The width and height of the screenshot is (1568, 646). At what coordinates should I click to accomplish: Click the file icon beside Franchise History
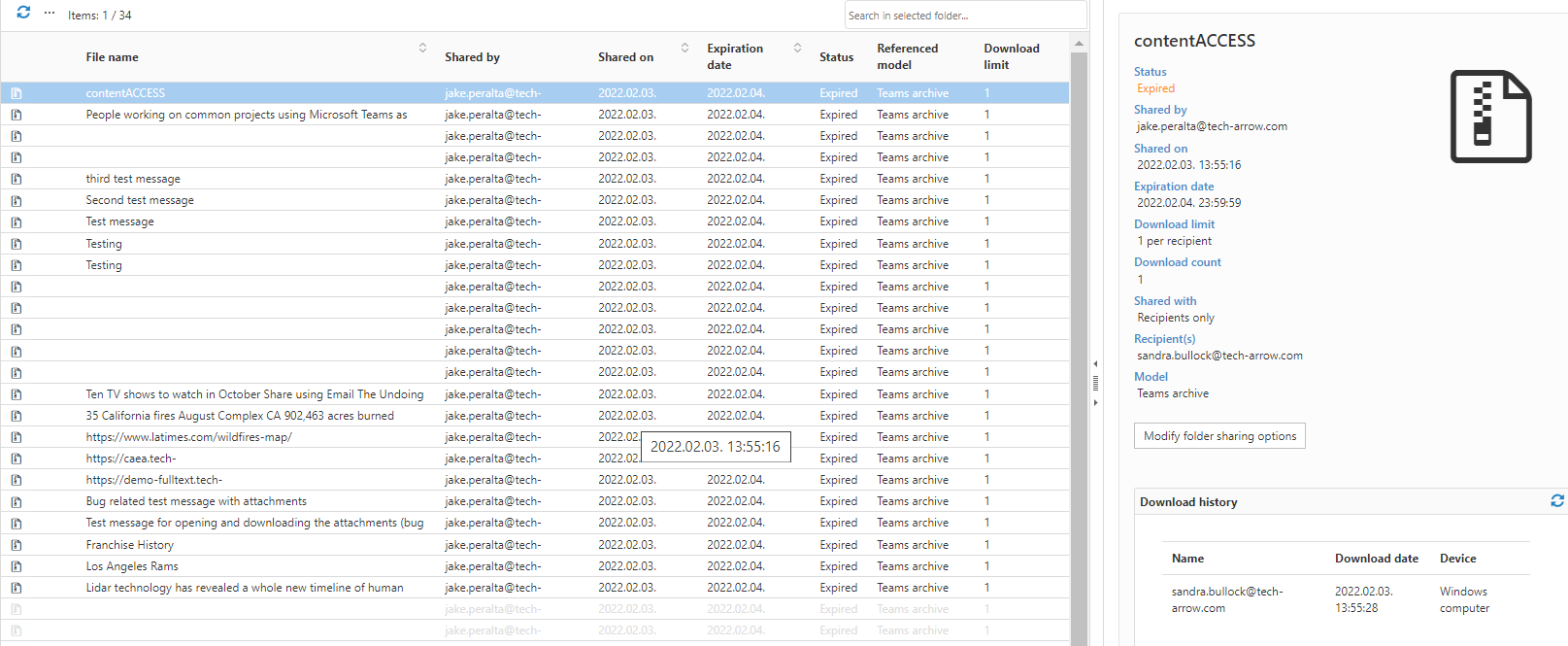[17, 545]
